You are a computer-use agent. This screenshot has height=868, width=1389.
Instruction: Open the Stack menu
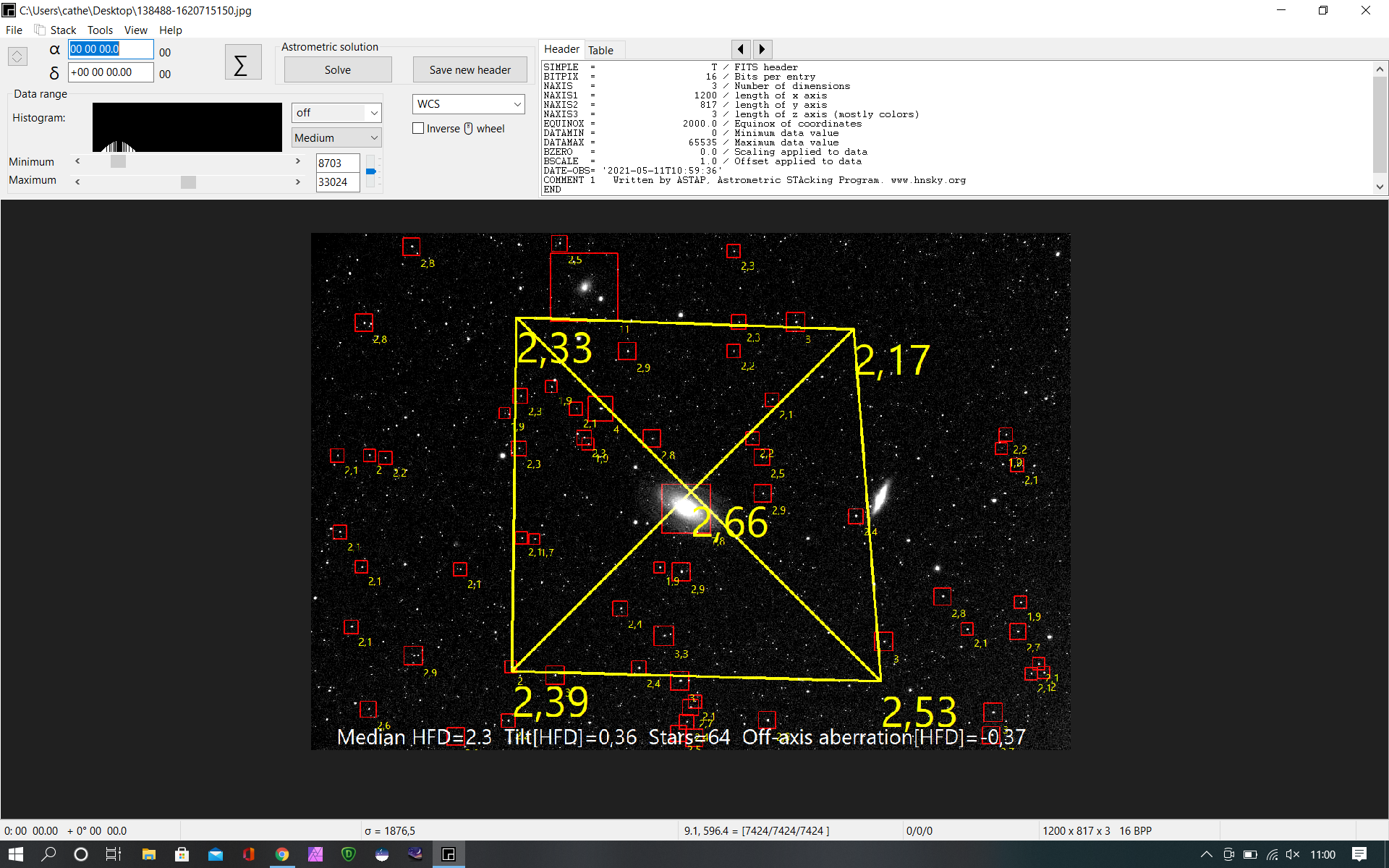pos(63,30)
